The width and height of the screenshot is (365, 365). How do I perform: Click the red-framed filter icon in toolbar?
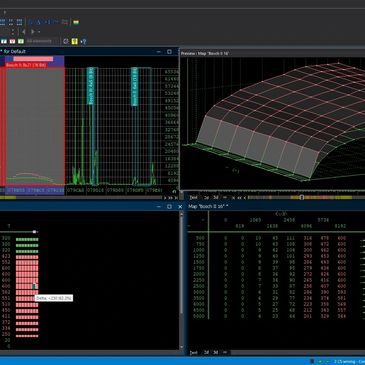[12, 41]
